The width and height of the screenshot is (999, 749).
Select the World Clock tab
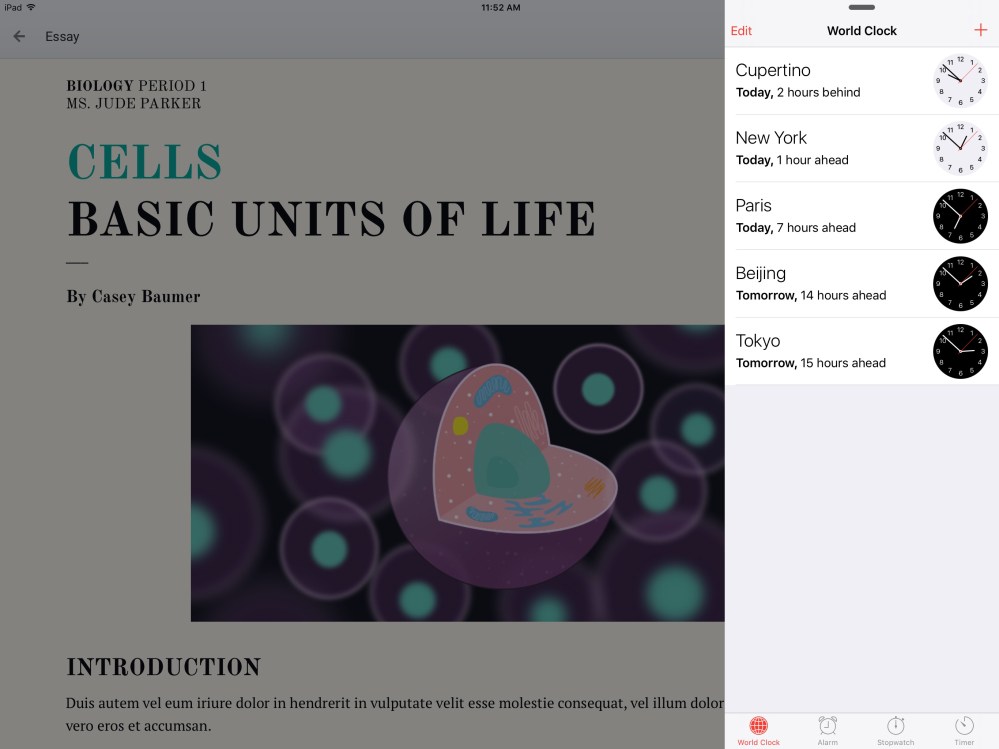tap(758, 730)
